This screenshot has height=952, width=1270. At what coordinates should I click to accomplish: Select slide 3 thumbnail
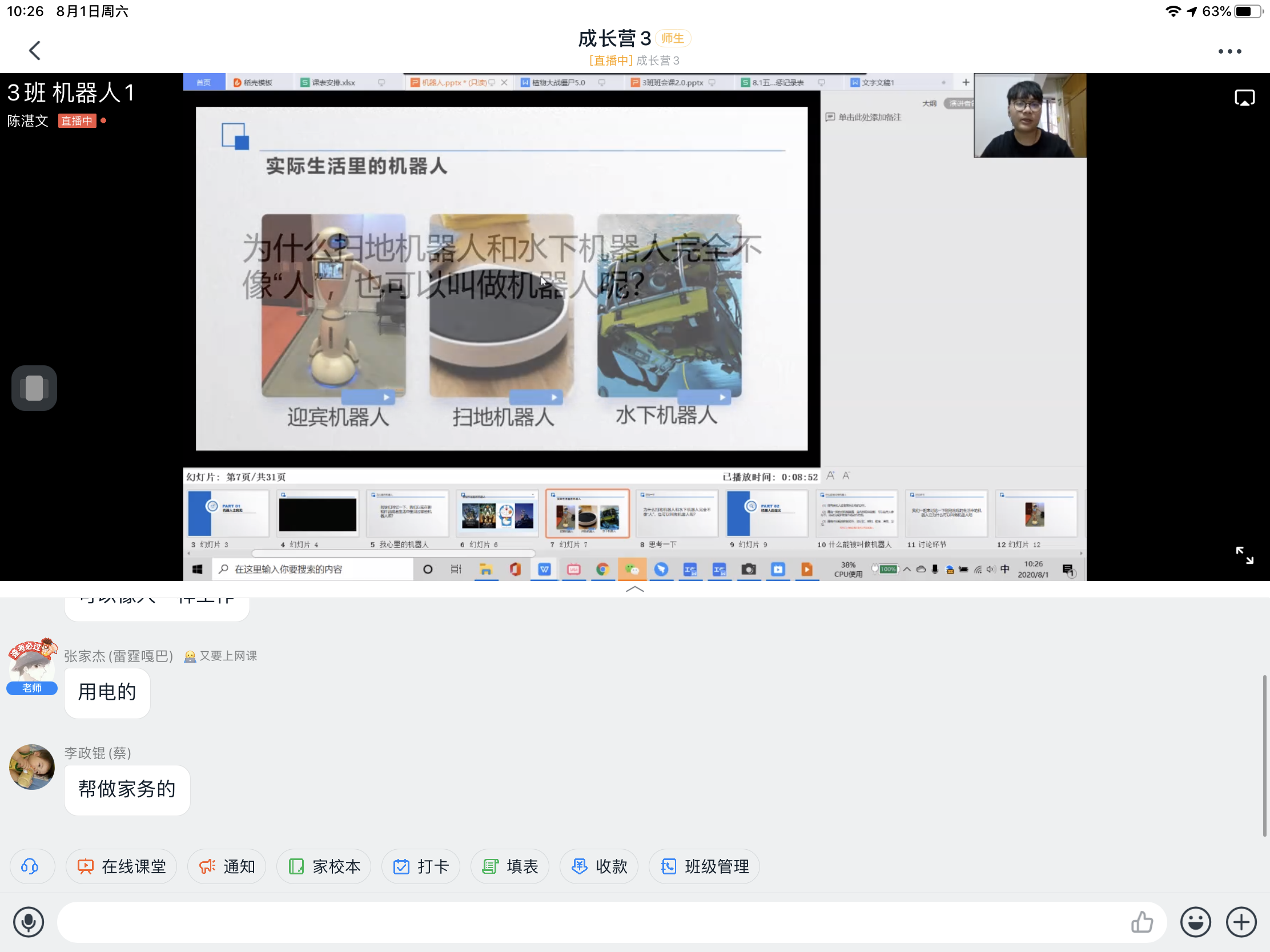point(228,514)
